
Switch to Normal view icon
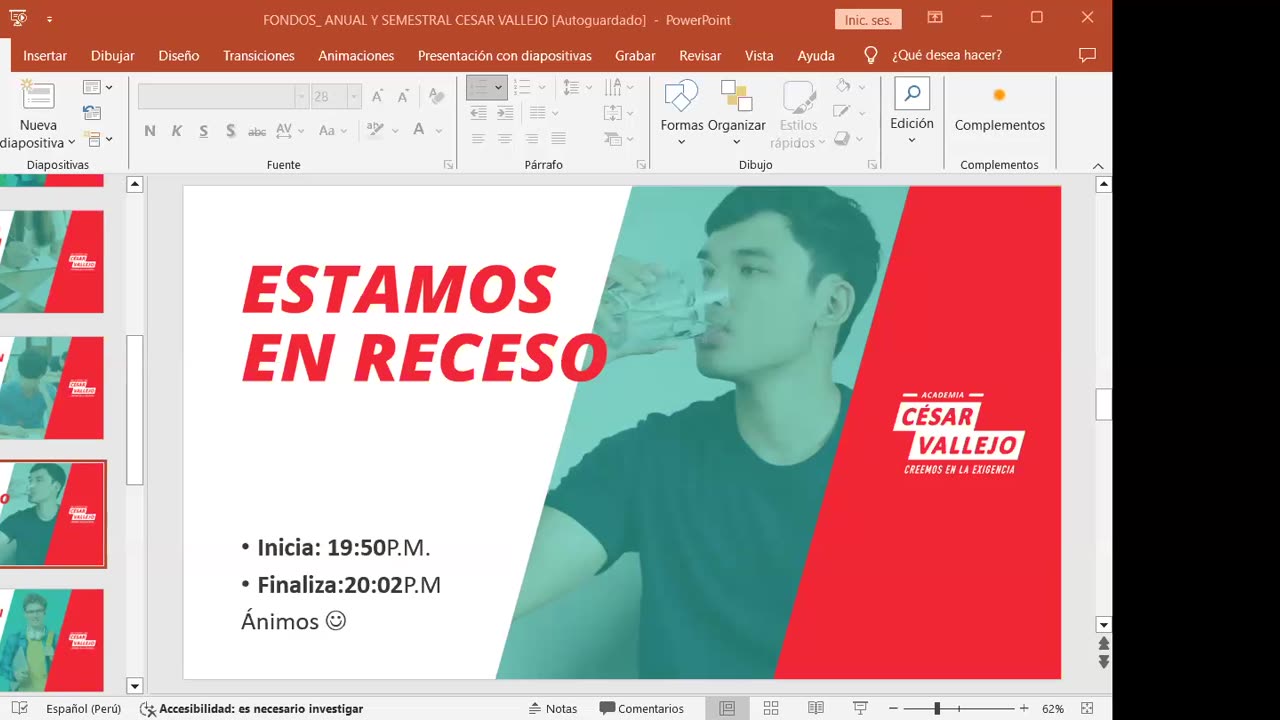pyautogui.click(x=727, y=708)
